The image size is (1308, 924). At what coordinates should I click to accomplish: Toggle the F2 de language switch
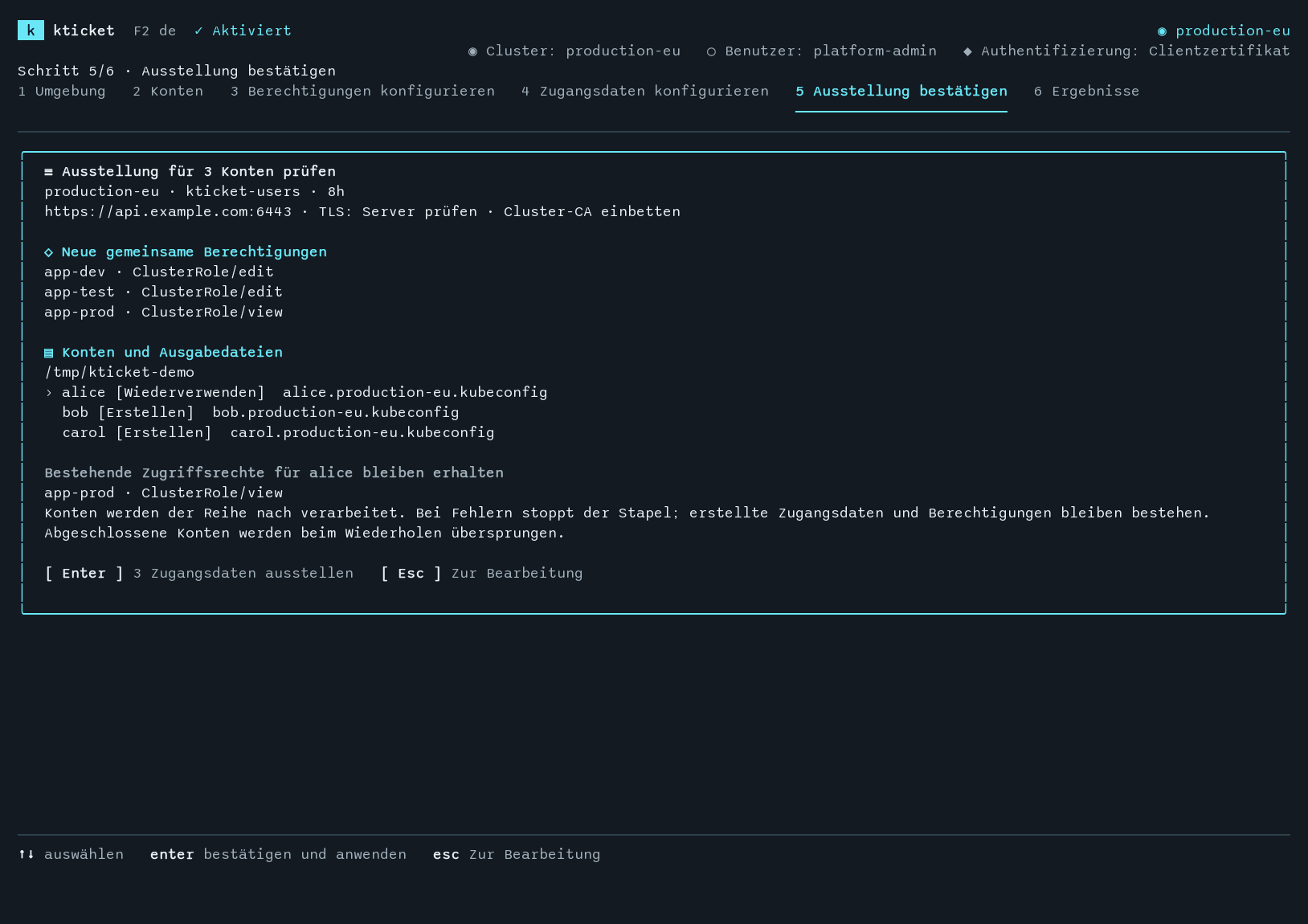pyautogui.click(x=155, y=31)
